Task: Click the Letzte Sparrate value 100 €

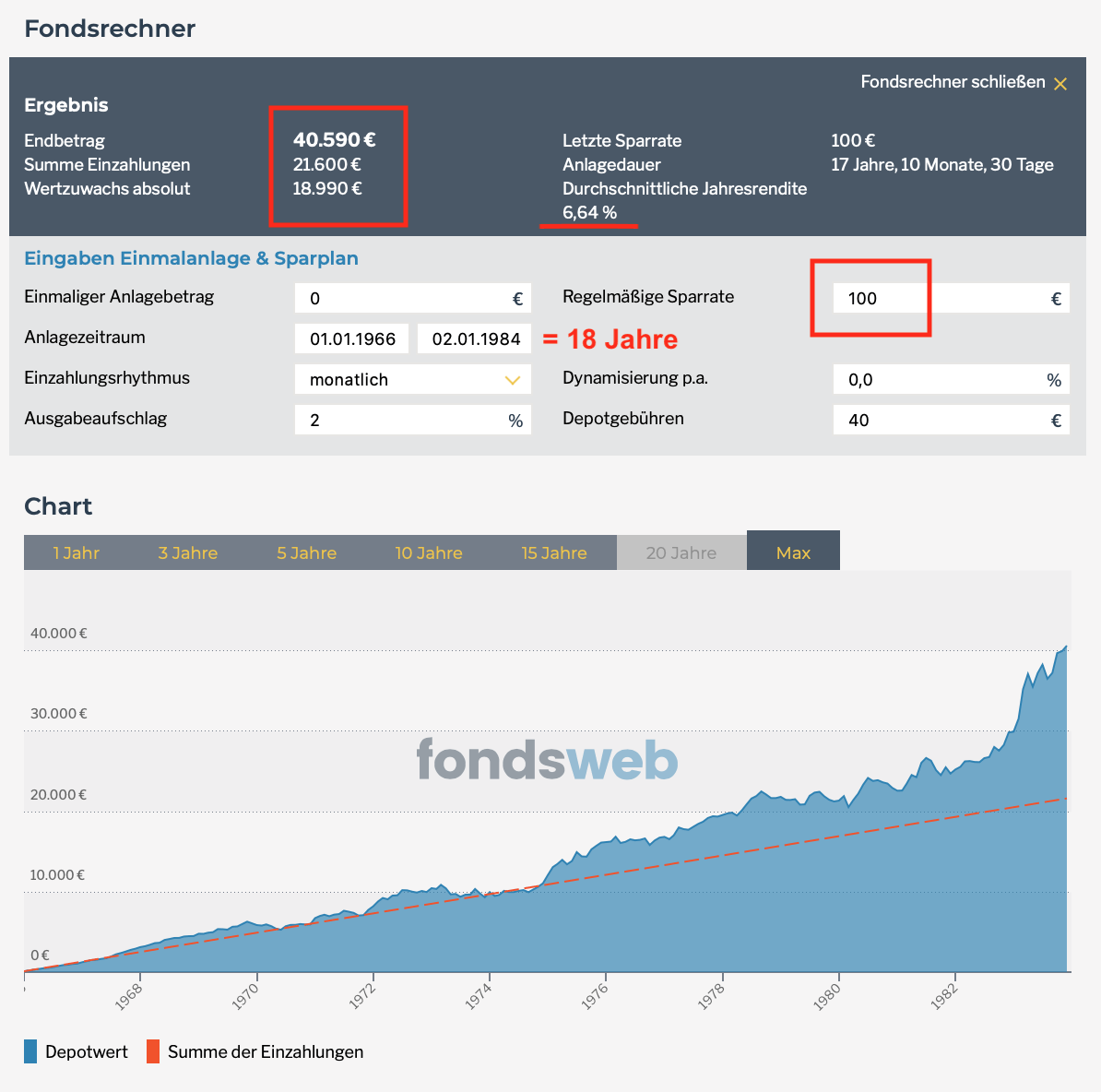Action: 853,140
